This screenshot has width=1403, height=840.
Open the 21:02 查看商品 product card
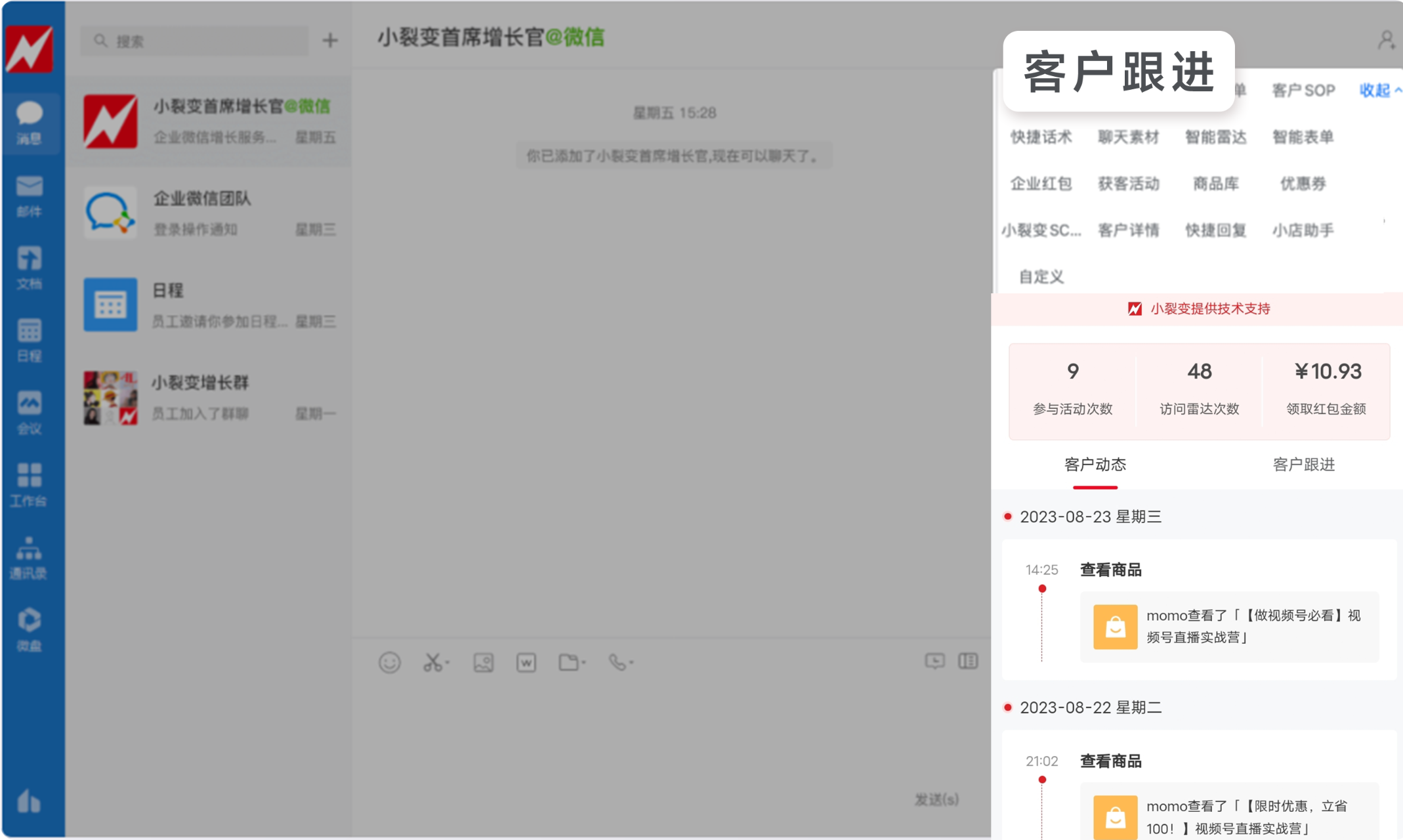click(x=1229, y=811)
